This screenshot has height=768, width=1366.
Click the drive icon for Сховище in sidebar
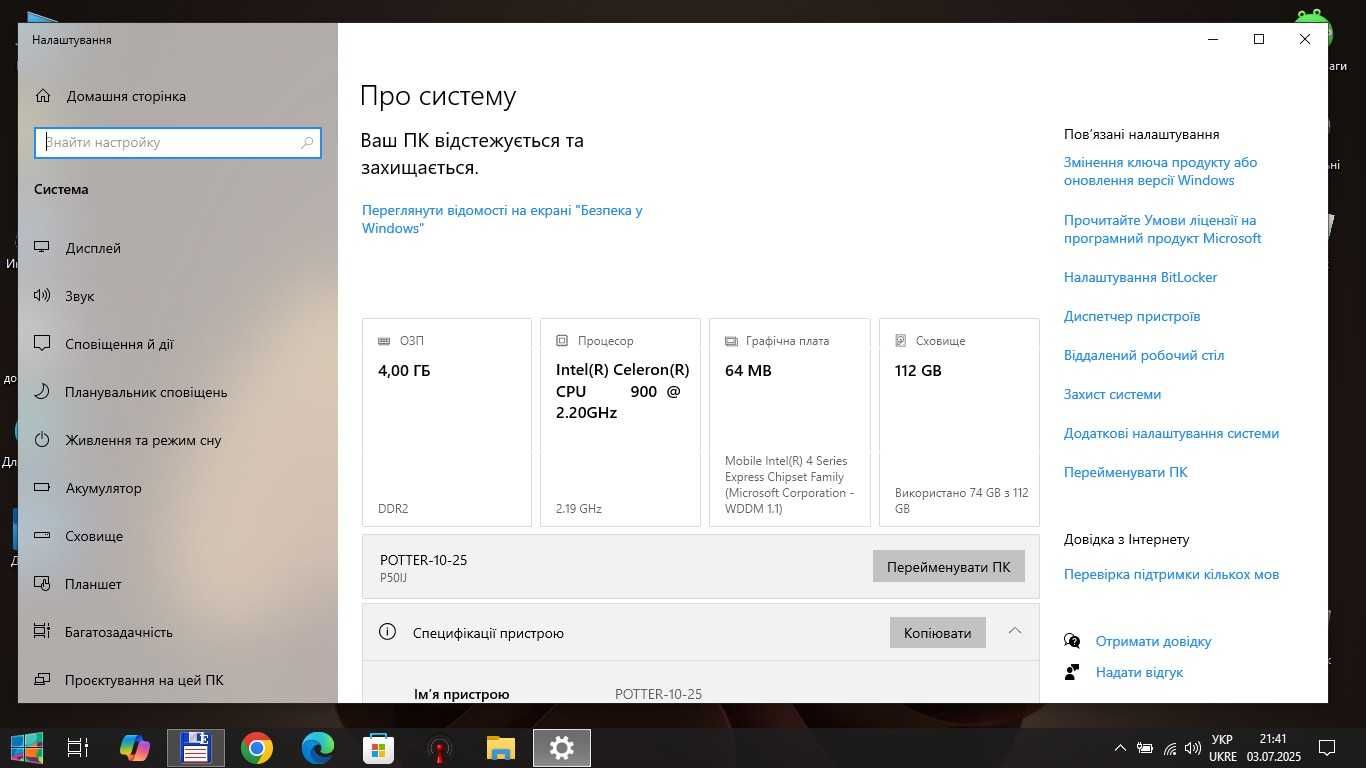pos(42,536)
